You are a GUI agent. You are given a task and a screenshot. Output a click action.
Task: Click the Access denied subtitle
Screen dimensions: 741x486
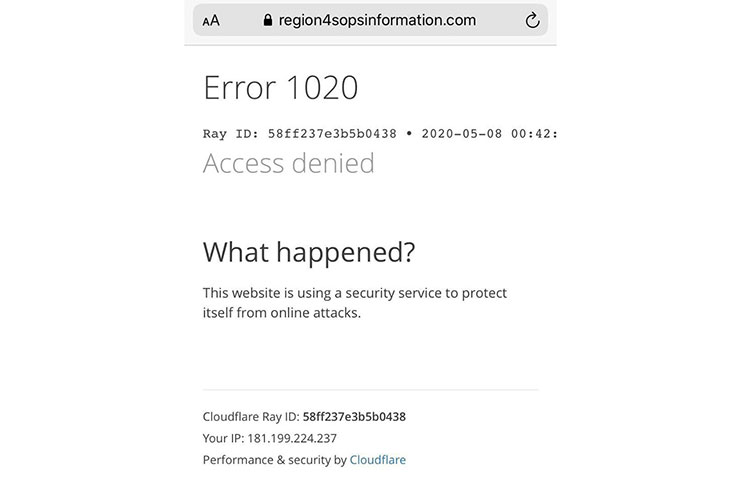(x=289, y=163)
